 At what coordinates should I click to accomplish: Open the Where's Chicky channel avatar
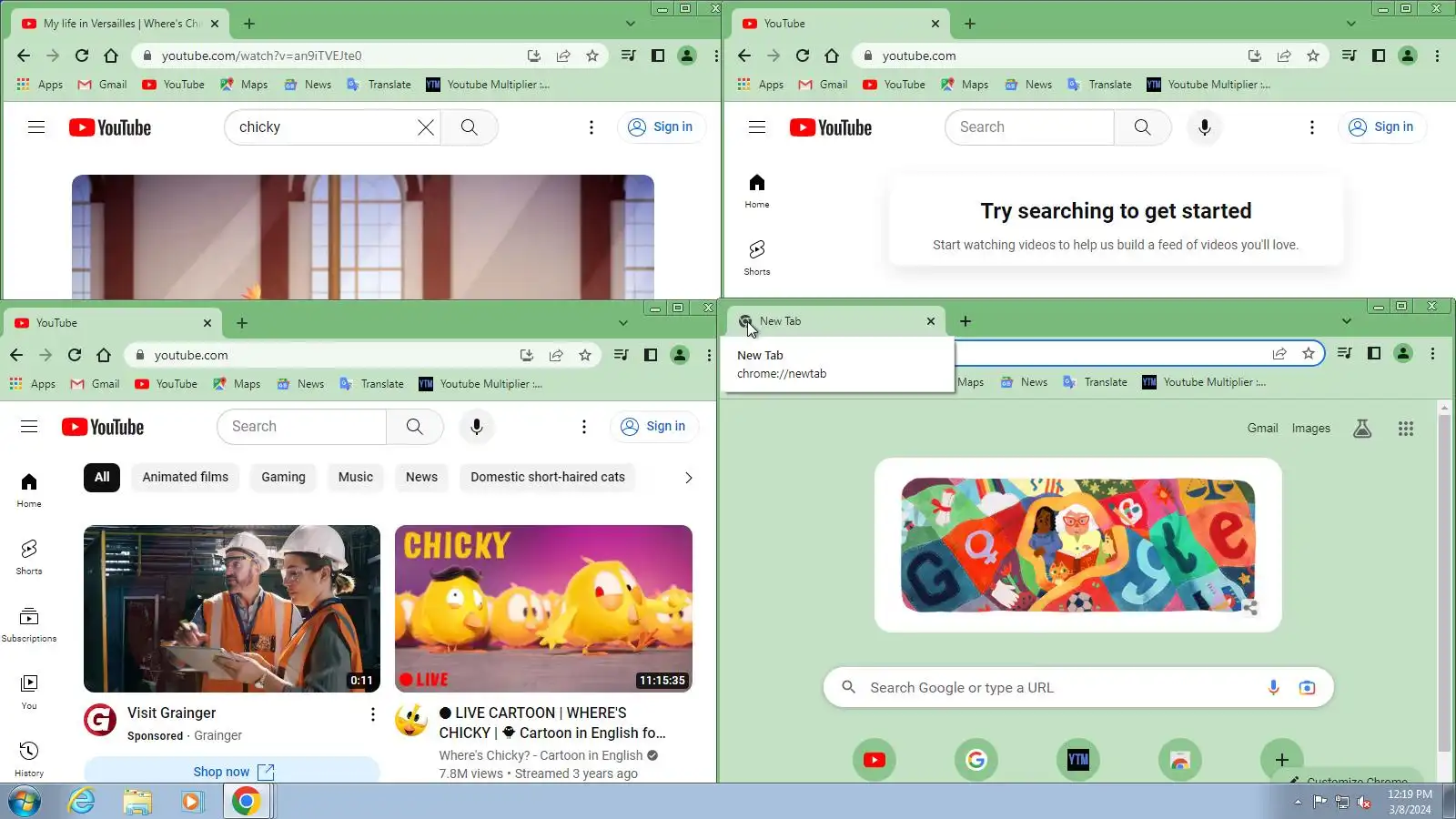click(411, 721)
